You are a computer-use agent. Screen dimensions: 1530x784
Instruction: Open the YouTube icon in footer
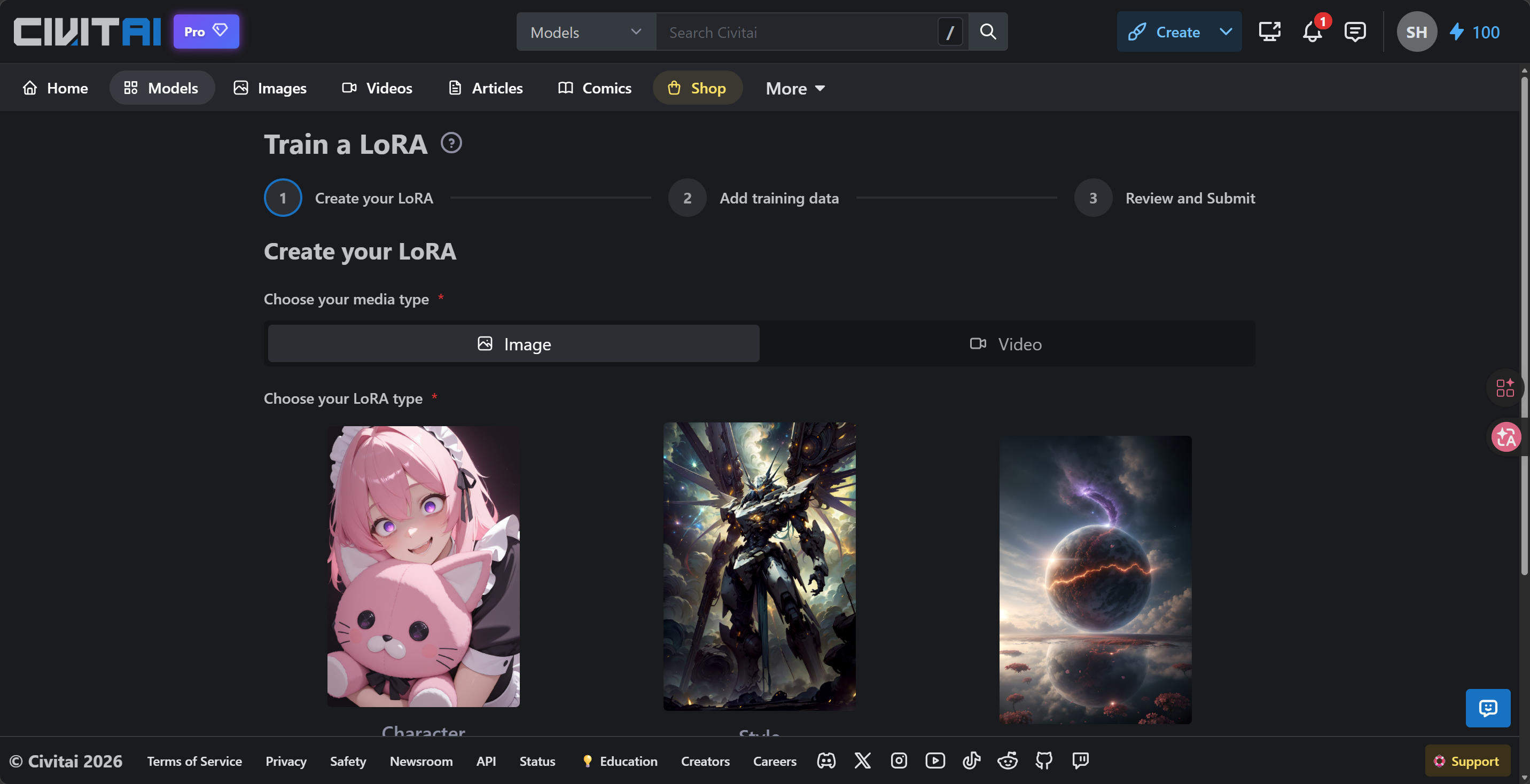tap(935, 761)
